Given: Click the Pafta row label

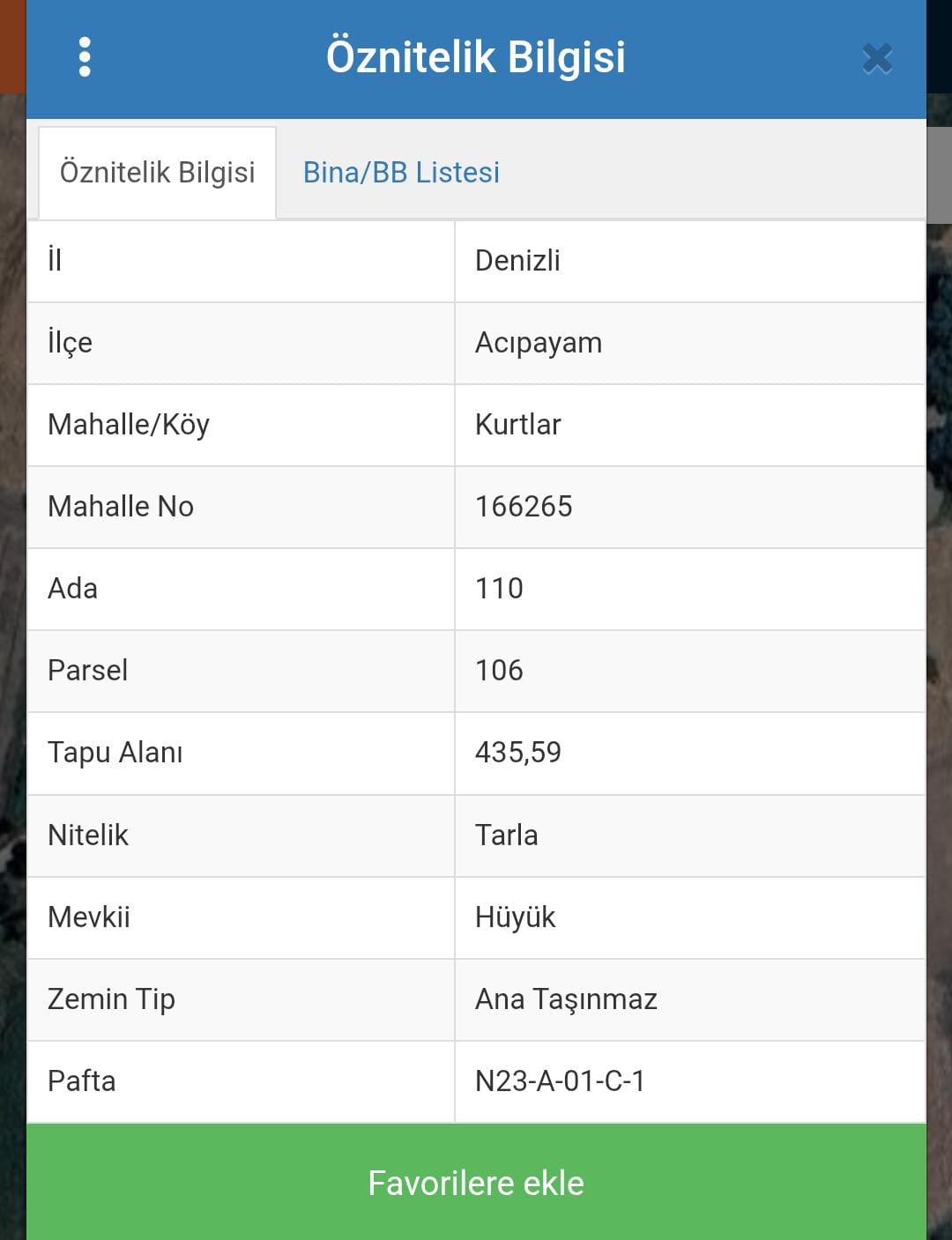Looking at the screenshot, I should tap(82, 1081).
